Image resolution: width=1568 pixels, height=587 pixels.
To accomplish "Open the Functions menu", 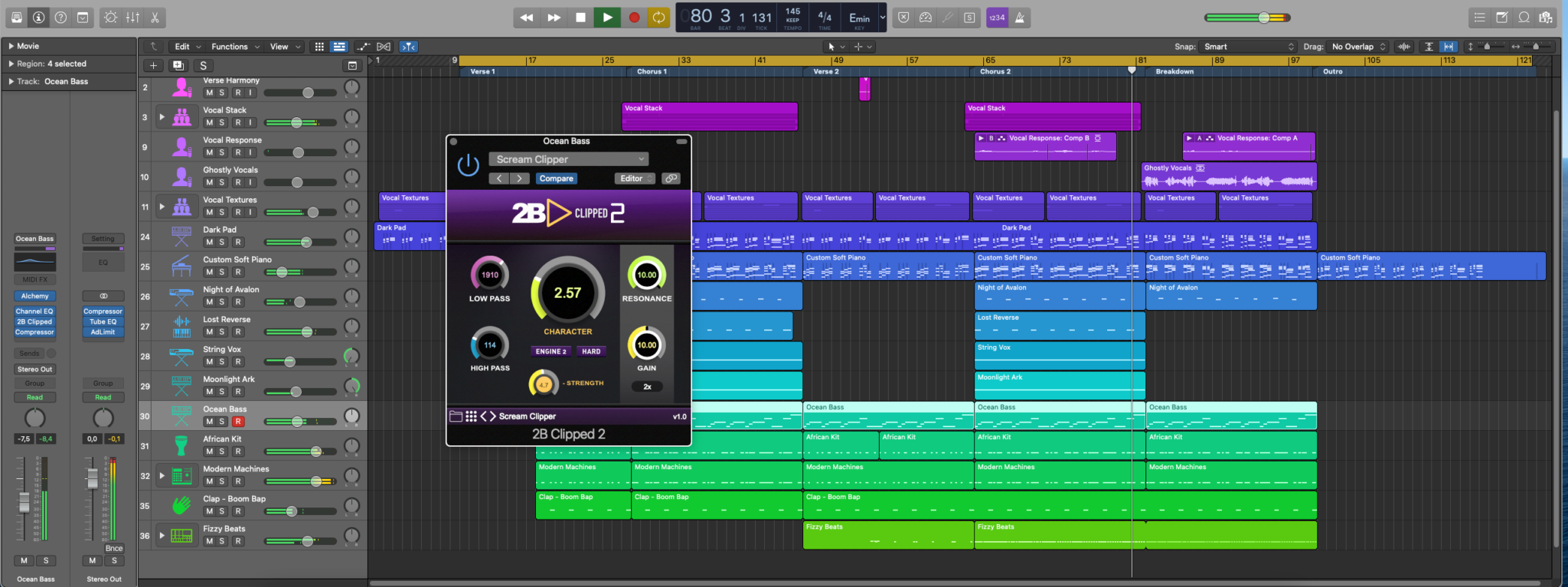I will coord(235,47).
